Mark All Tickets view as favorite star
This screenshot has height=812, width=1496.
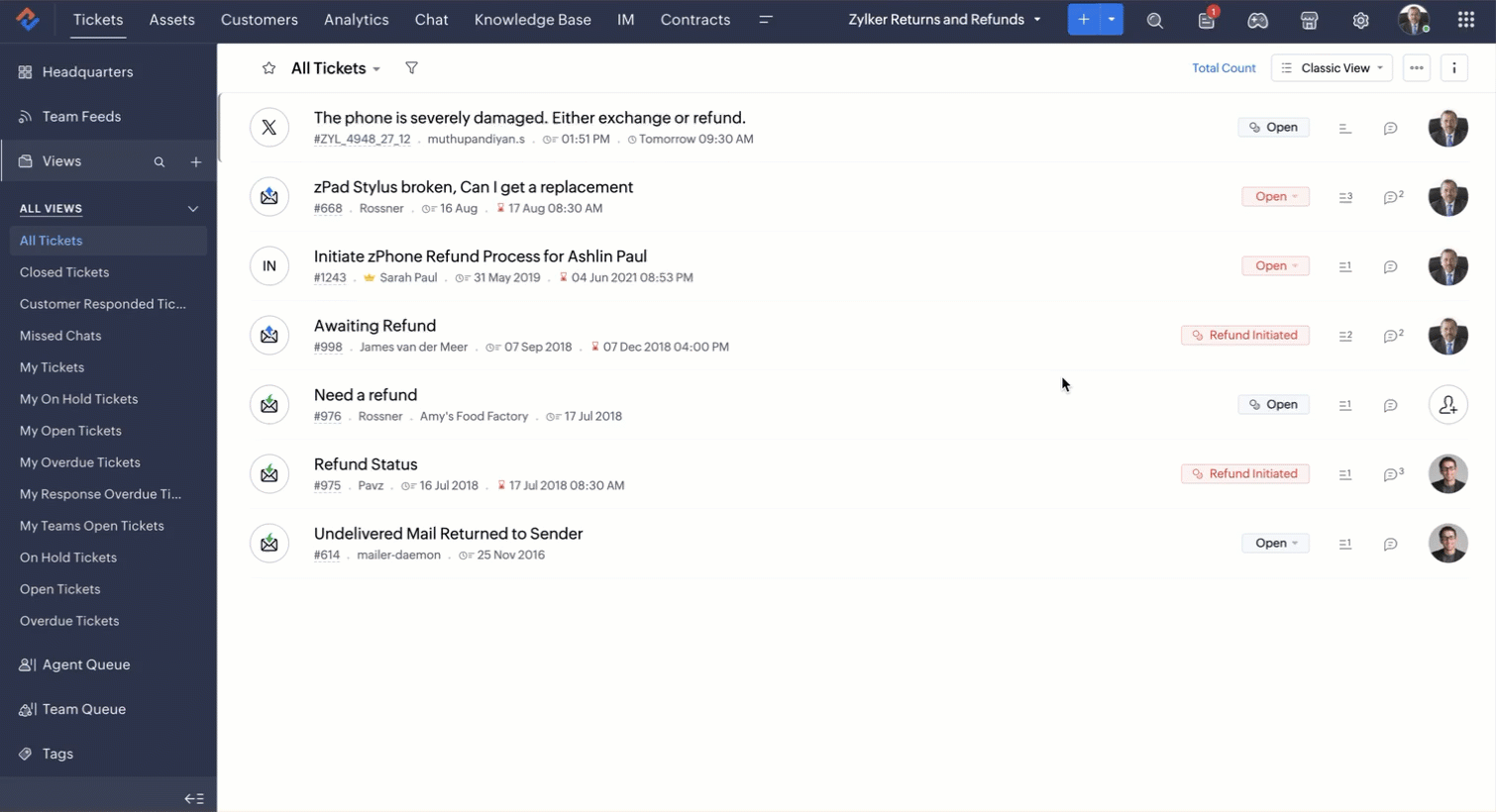click(x=268, y=68)
